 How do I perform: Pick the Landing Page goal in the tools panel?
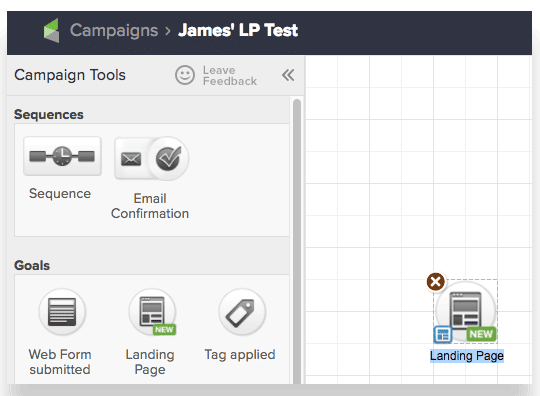152,312
